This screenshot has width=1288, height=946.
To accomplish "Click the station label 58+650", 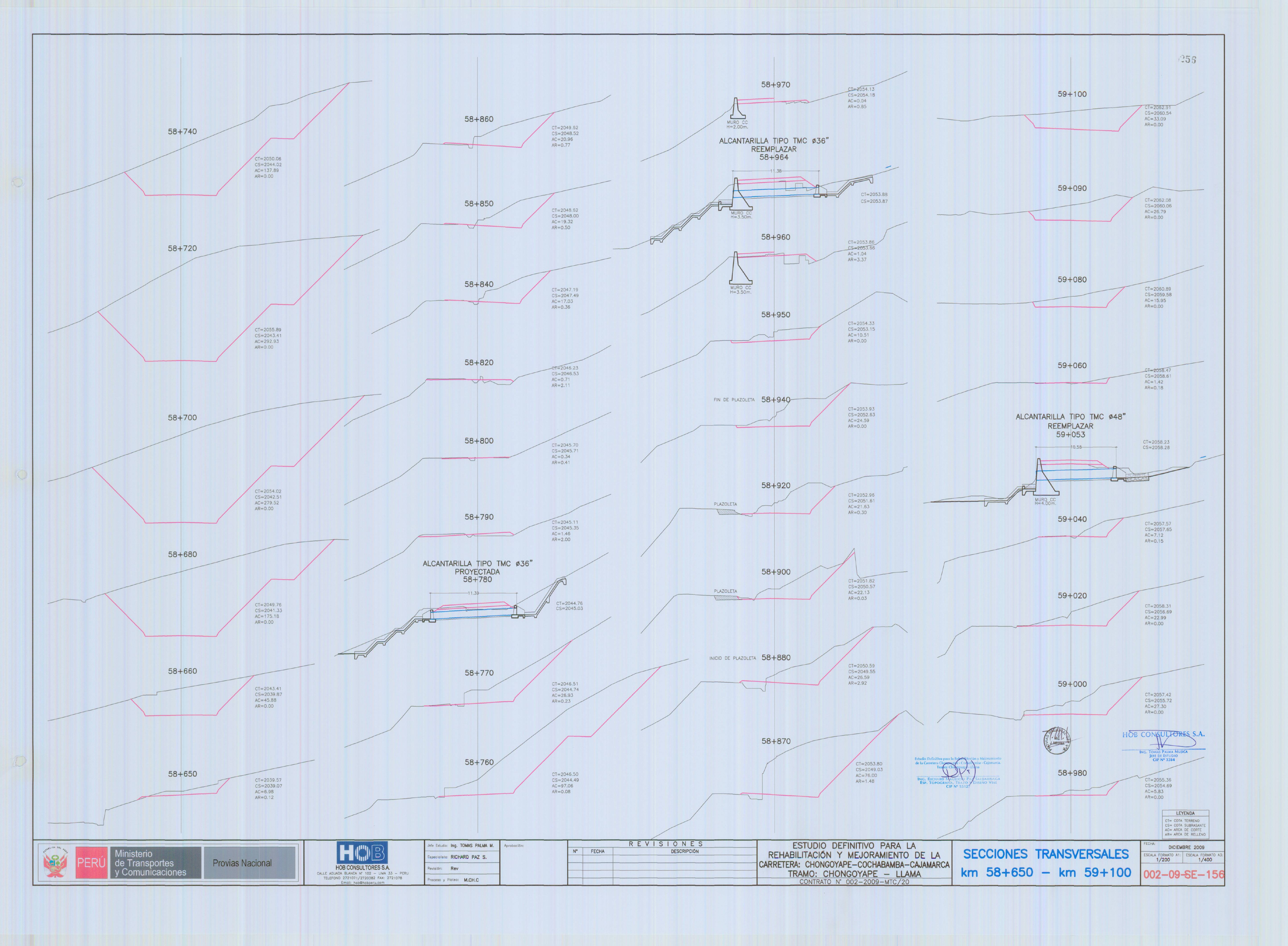I will coord(182,774).
